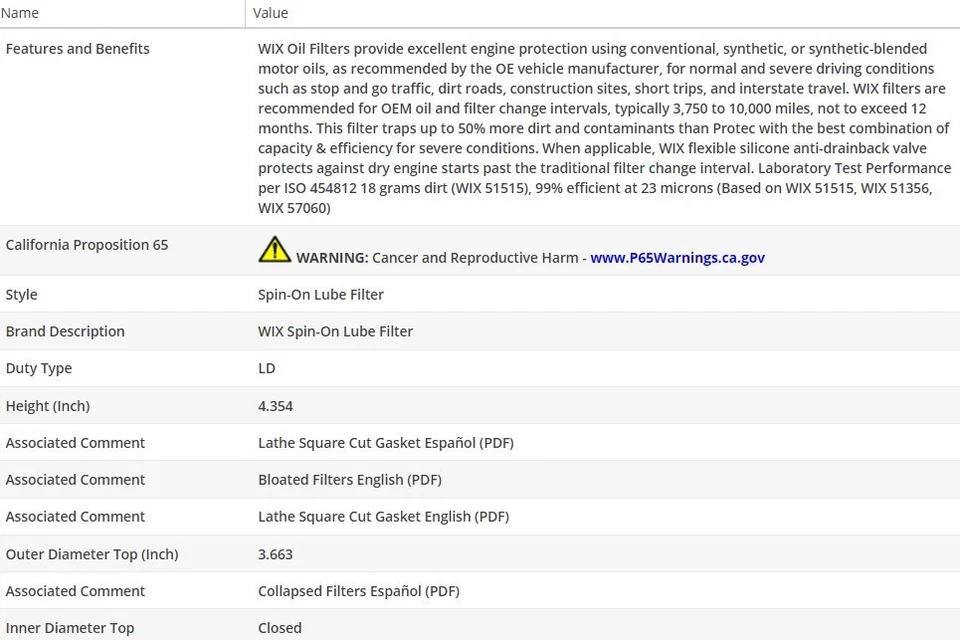Click the Inner Diameter Top label

(x=70, y=628)
